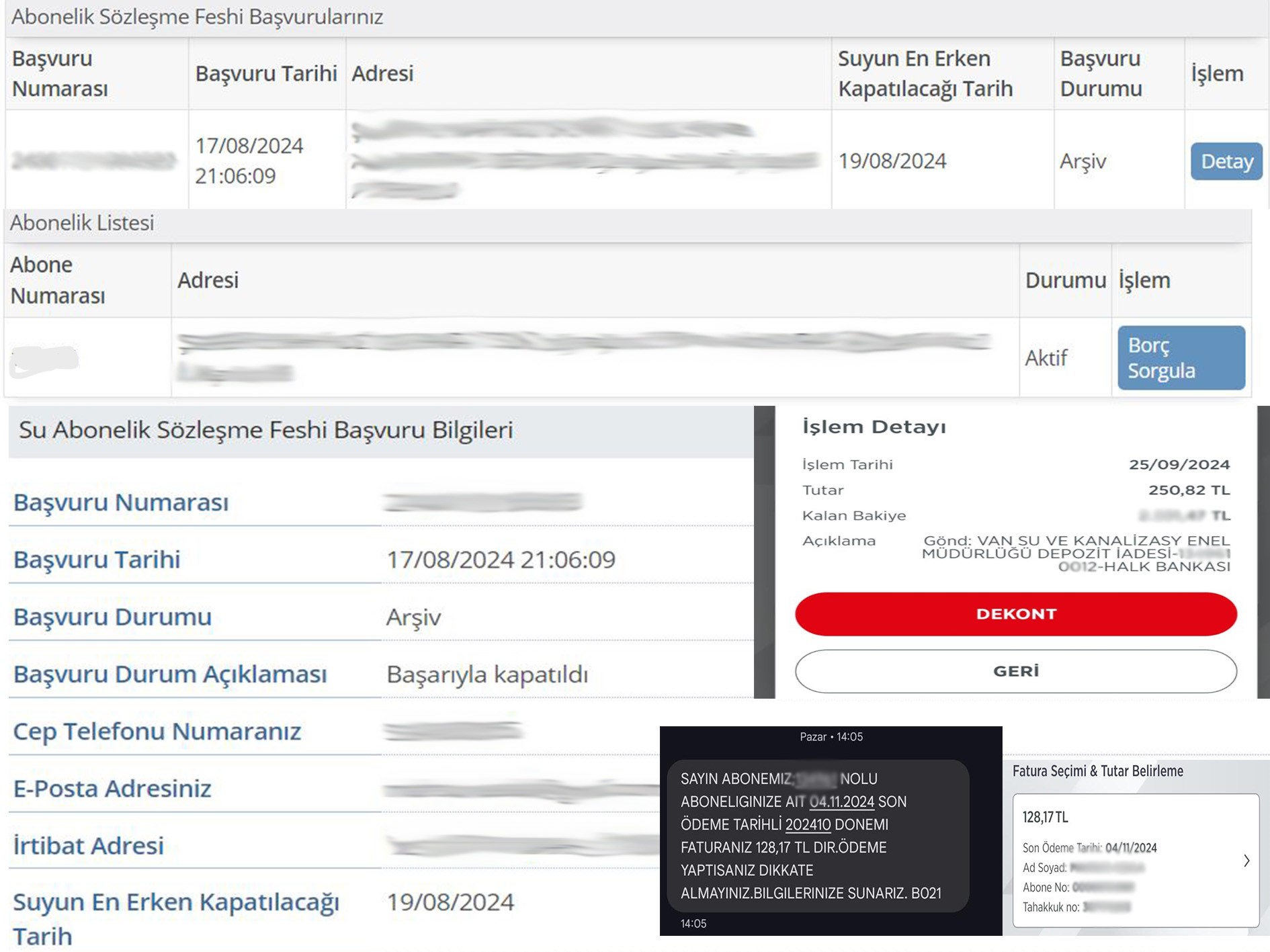1270x952 pixels.
Task: Select the Başarıyla kapatıldı value
Action: 487,674
